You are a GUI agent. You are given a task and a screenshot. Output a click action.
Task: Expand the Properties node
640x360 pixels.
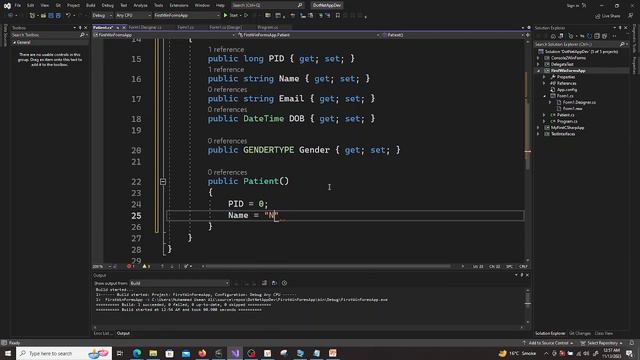(544, 77)
